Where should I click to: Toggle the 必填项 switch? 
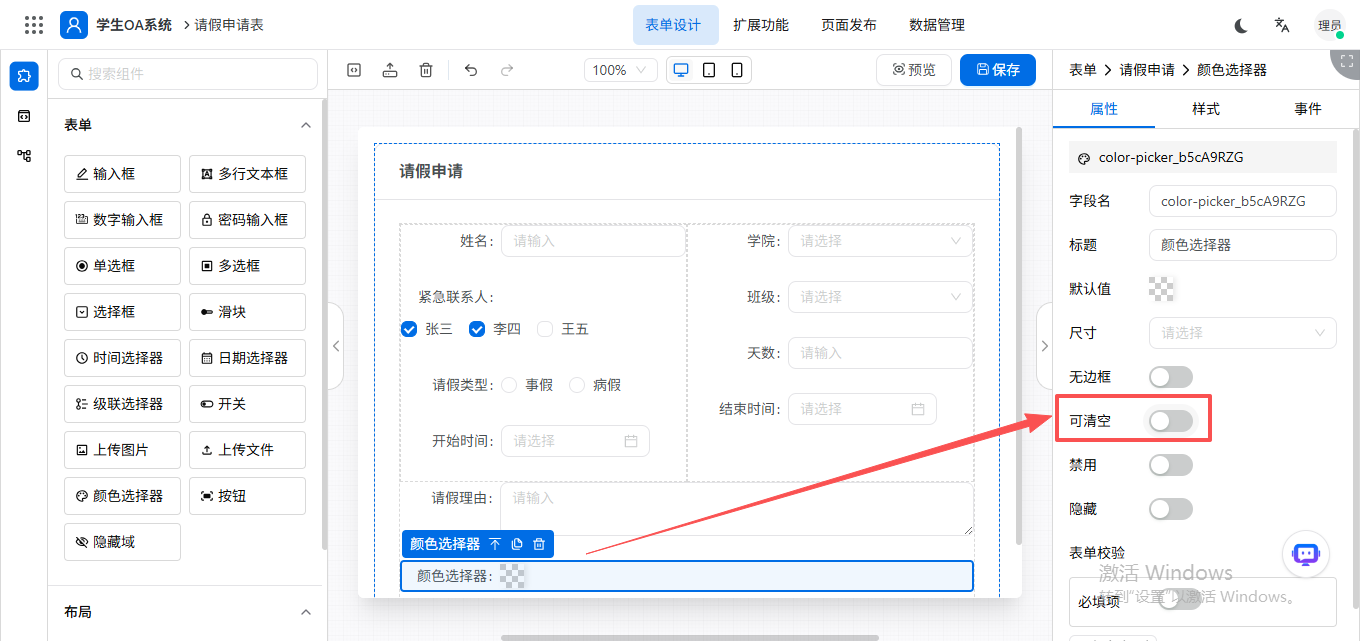point(1179,600)
